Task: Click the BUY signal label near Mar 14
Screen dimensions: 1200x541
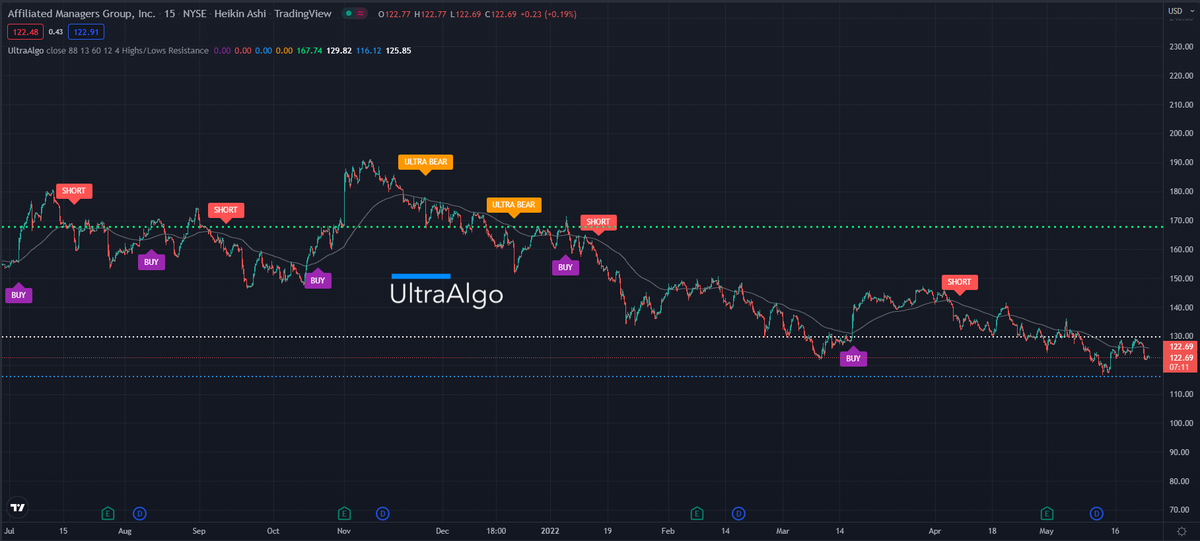Action: (x=853, y=358)
